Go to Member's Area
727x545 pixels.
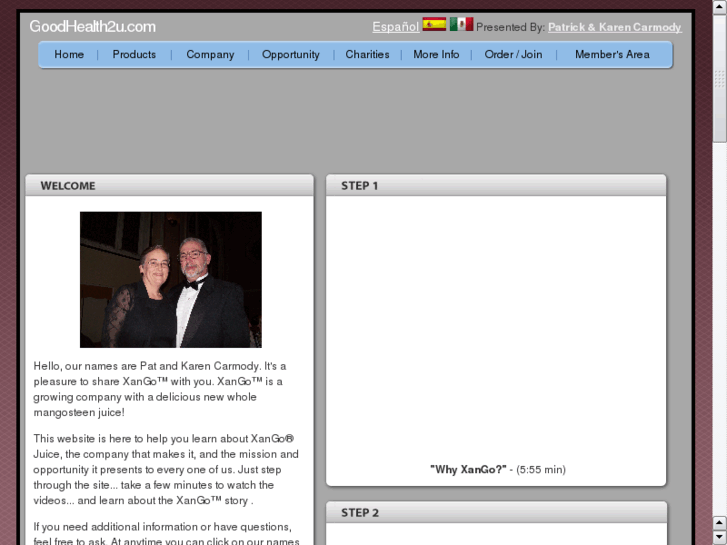click(x=612, y=54)
